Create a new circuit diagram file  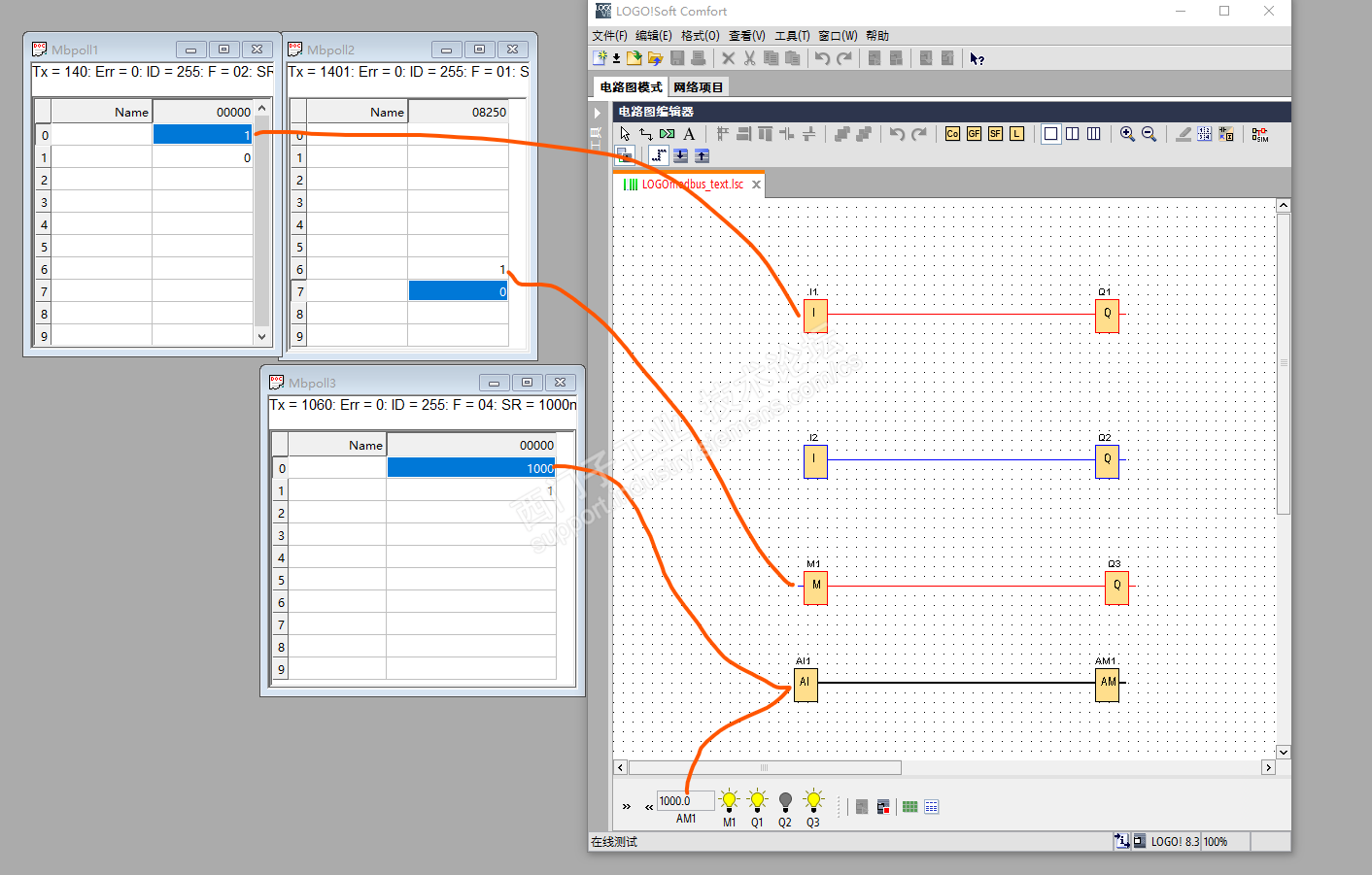[x=600, y=58]
